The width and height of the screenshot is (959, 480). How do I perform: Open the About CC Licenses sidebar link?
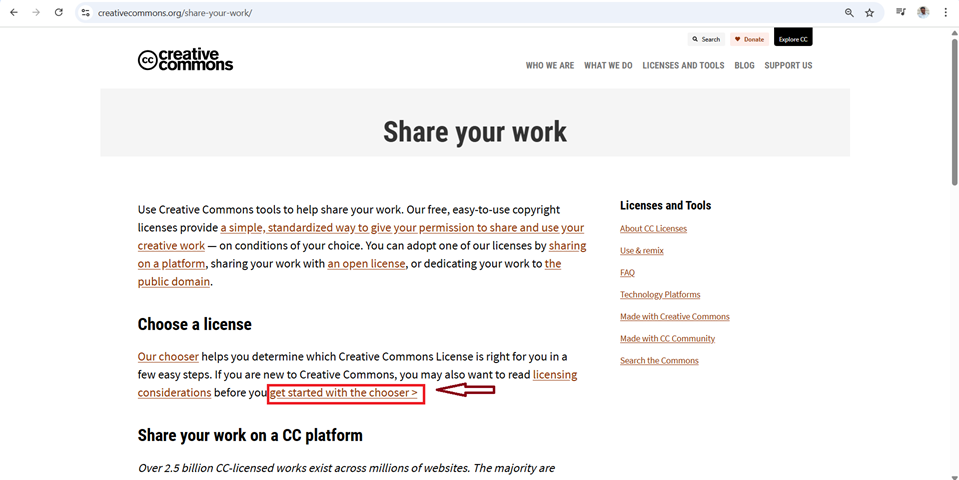click(653, 229)
